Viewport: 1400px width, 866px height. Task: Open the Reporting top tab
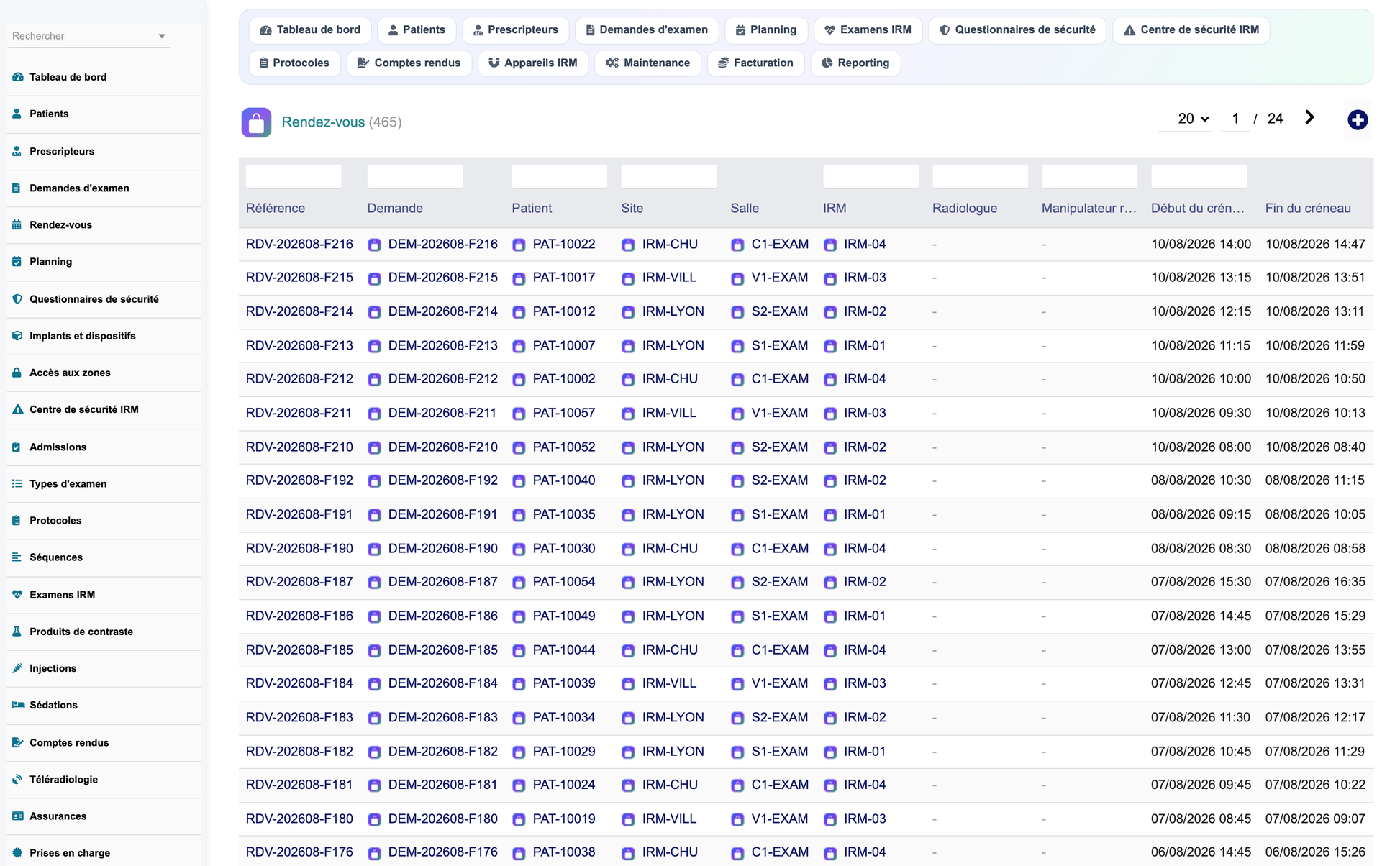(855, 63)
